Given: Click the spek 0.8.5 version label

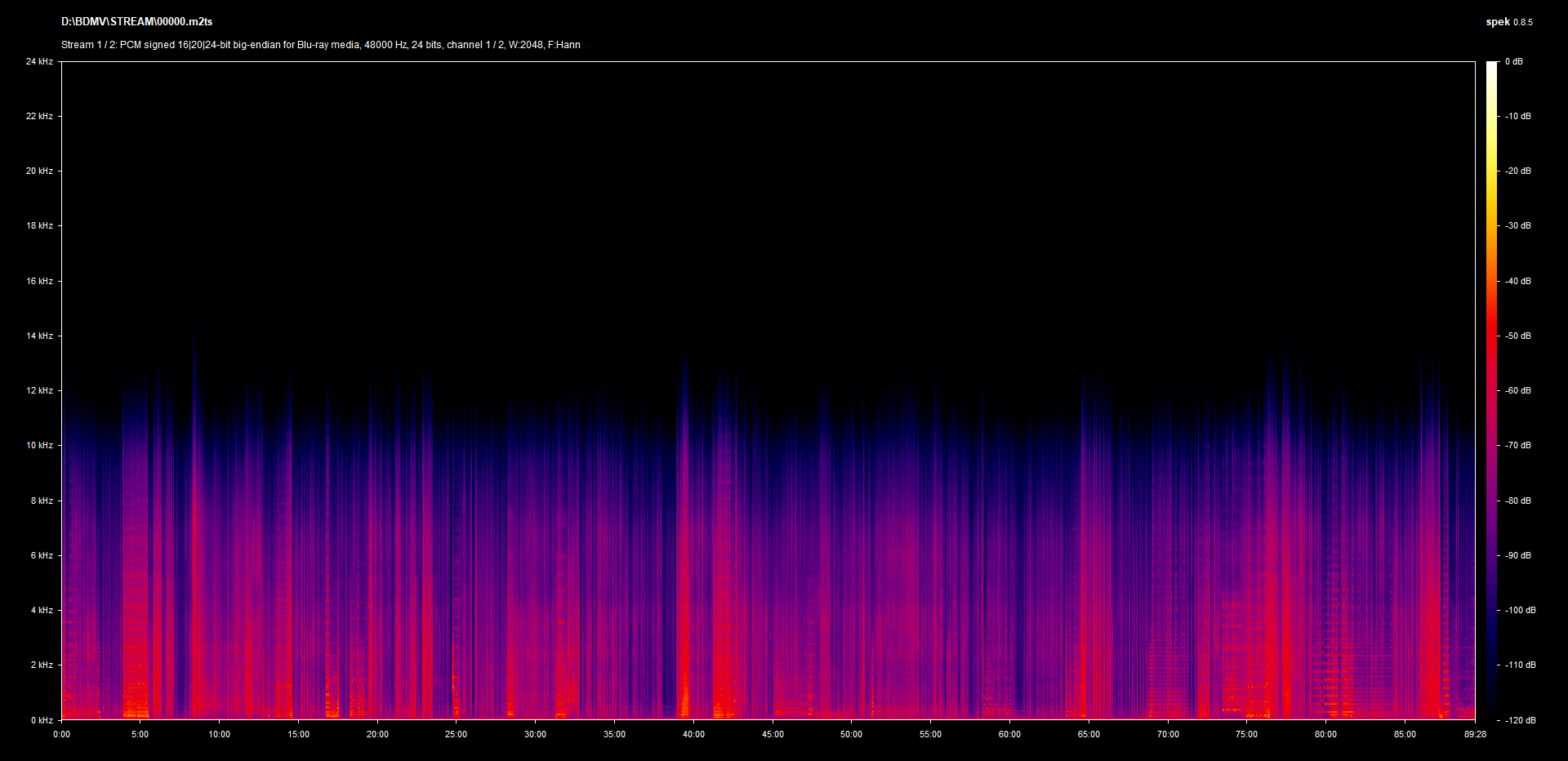Looking at the screenshot, I should 1508,22.
